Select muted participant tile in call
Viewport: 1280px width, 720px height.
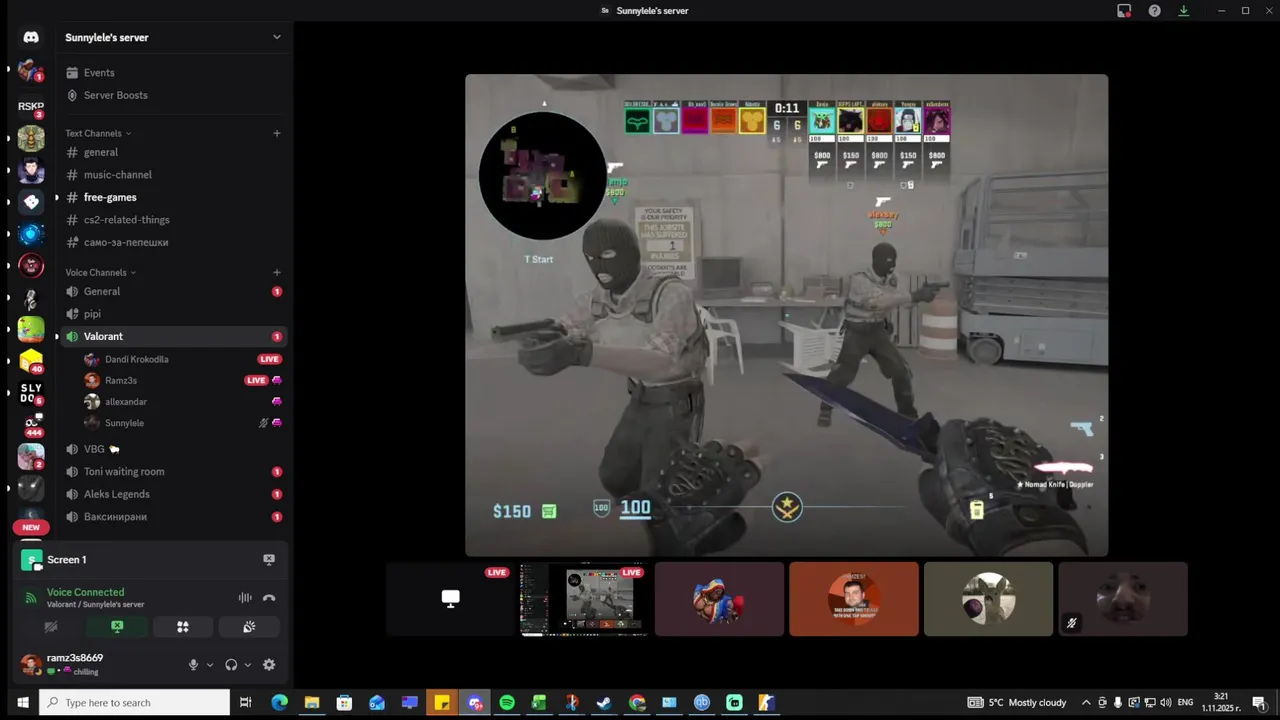pyautogui.click(x=1123, y=599)
